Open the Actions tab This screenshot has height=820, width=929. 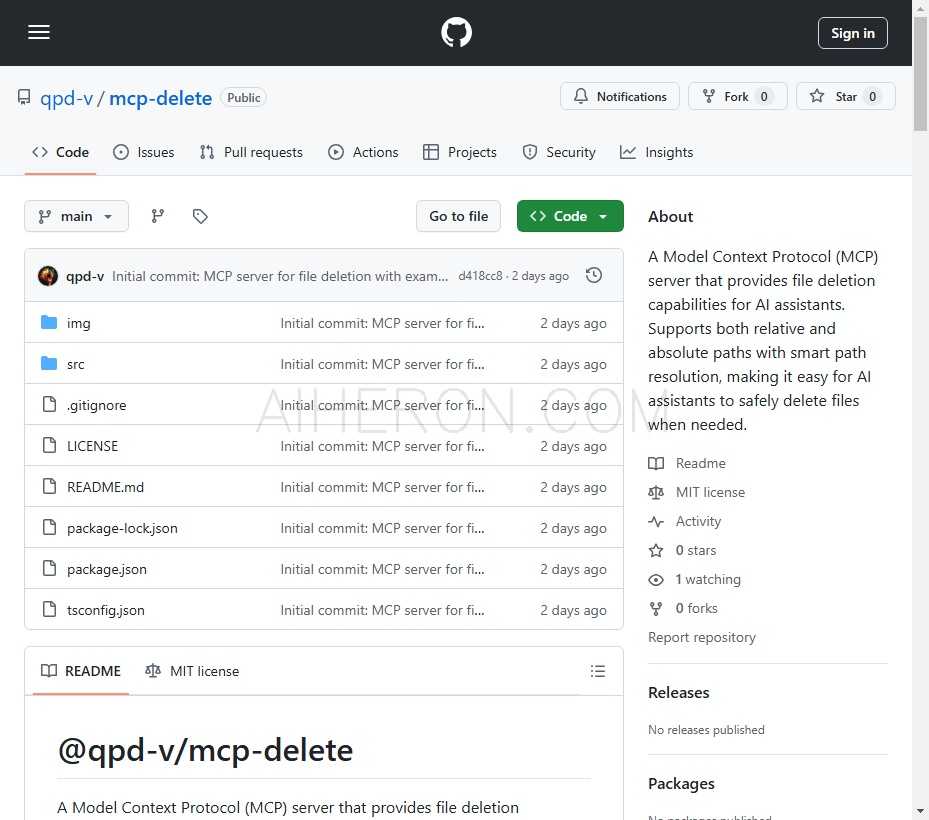tap(363, 152)
